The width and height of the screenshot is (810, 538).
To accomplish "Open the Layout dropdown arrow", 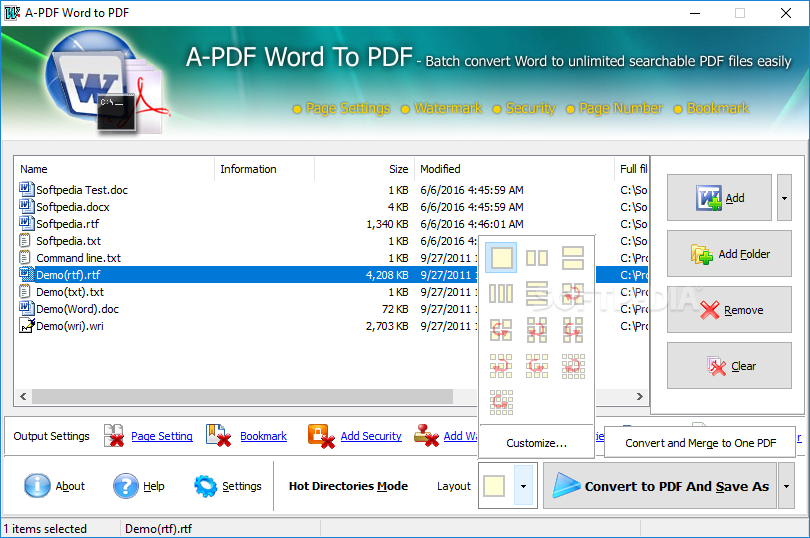I will pyautogui.click(x=523, y=486).
